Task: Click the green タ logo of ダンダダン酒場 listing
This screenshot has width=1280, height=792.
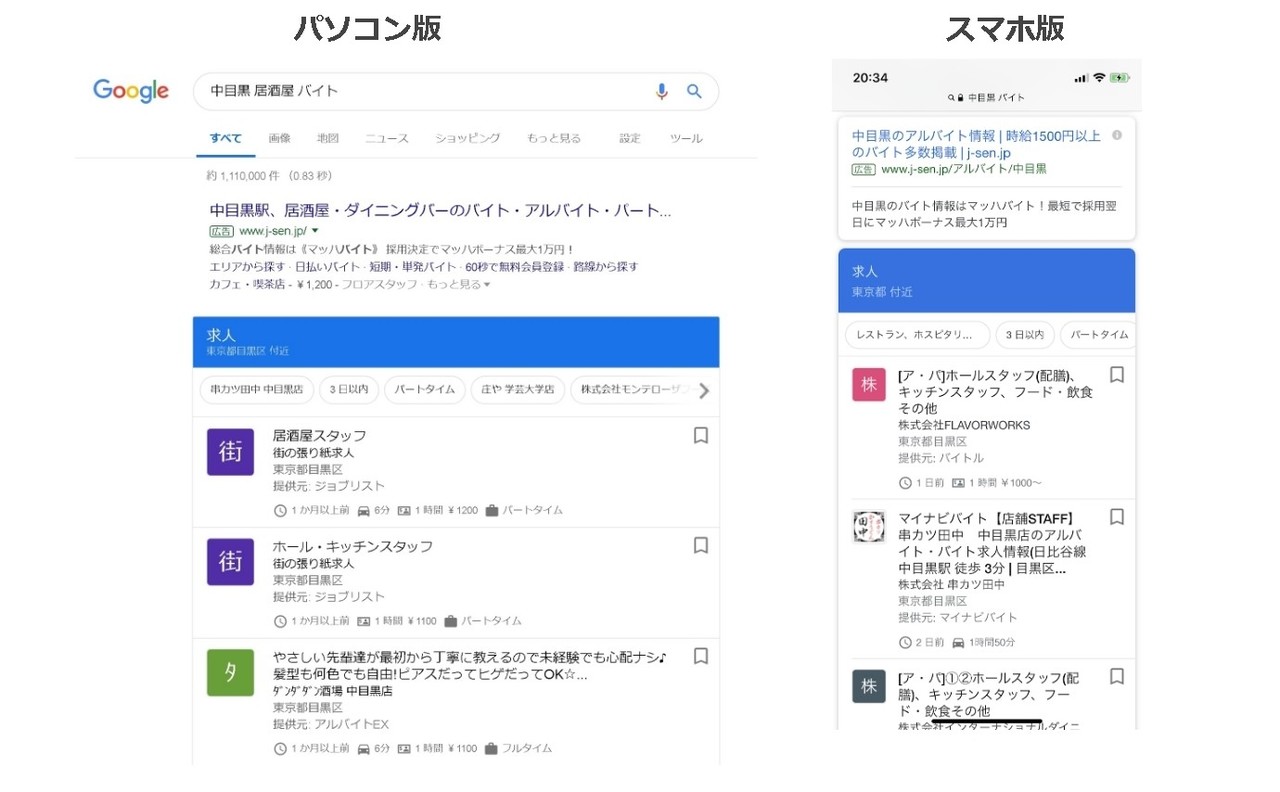Action: [x=231, y=673]
